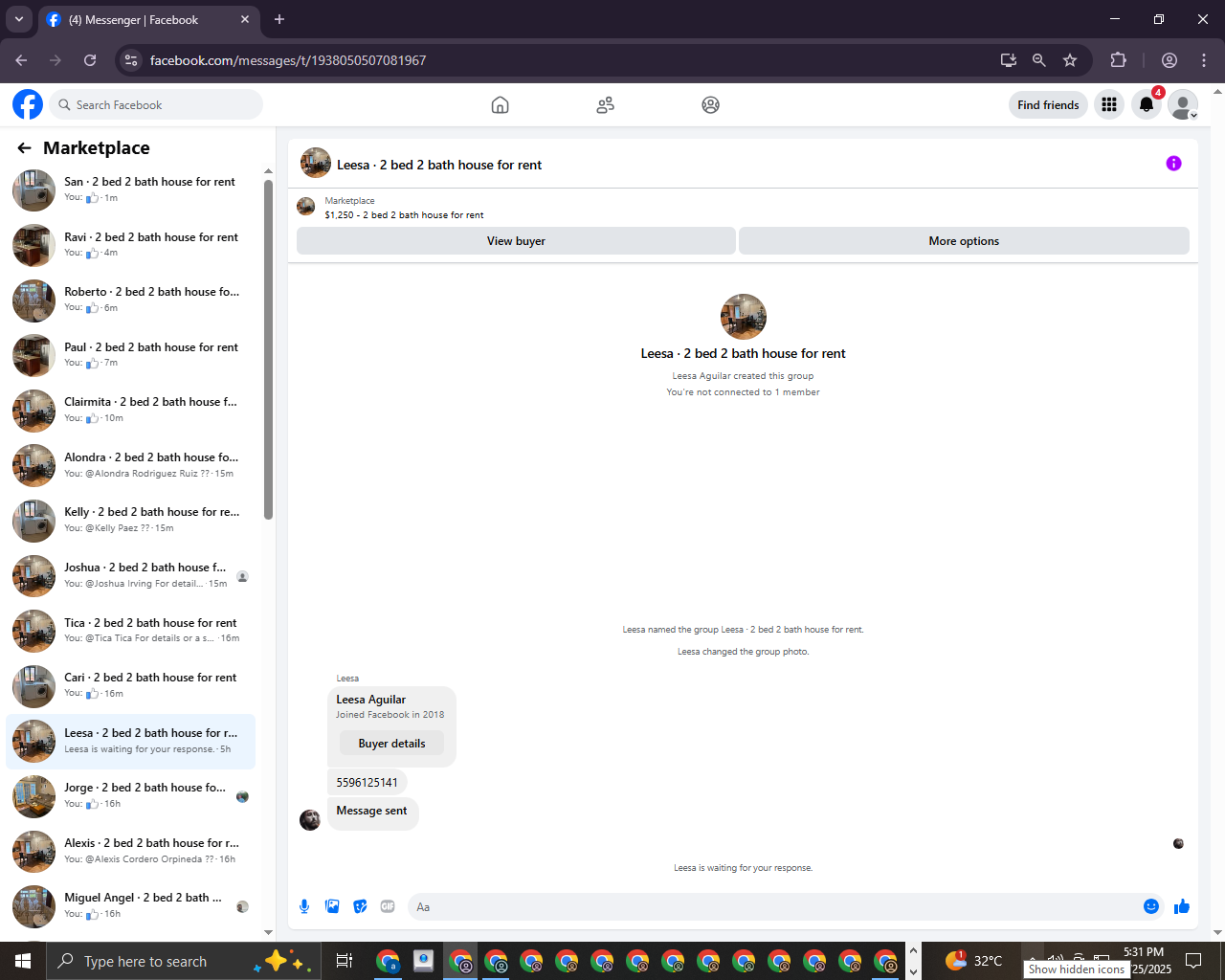Open the Alexis conversation

[131, 852]
